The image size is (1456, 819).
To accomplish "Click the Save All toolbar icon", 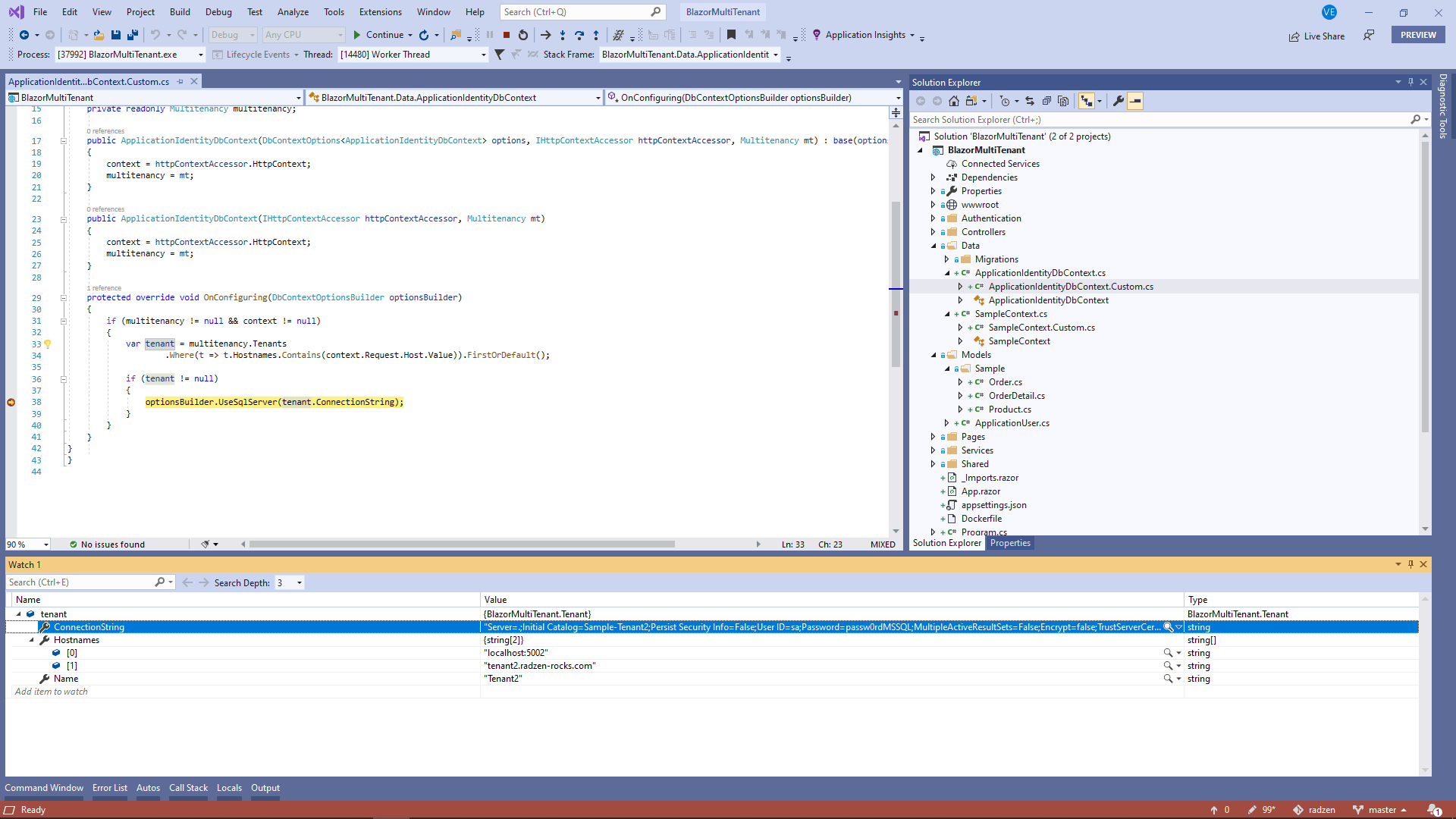I will point(133,35).
